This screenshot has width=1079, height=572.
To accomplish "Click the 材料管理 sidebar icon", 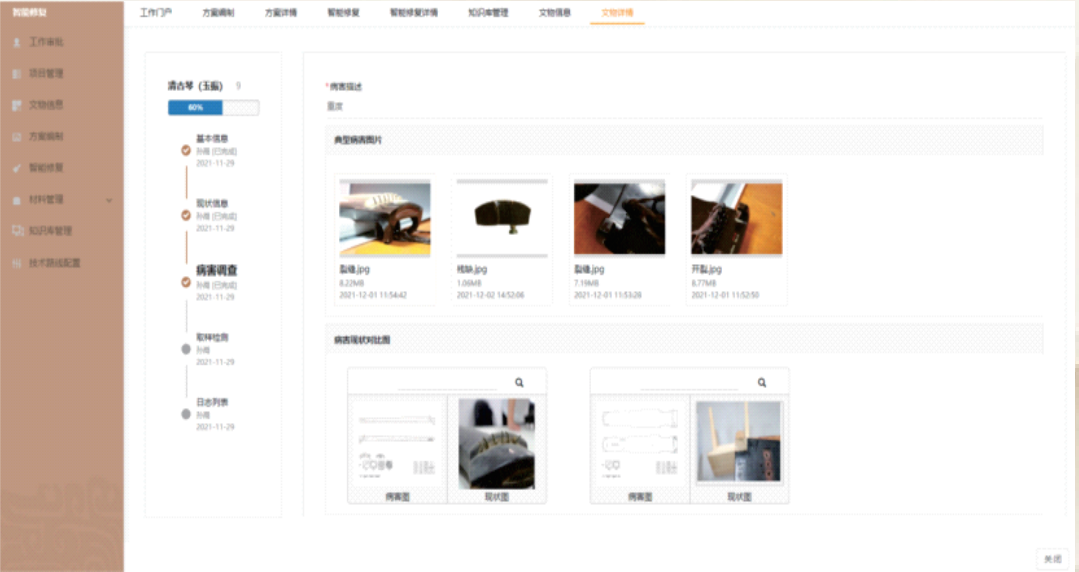I will 17,200.
